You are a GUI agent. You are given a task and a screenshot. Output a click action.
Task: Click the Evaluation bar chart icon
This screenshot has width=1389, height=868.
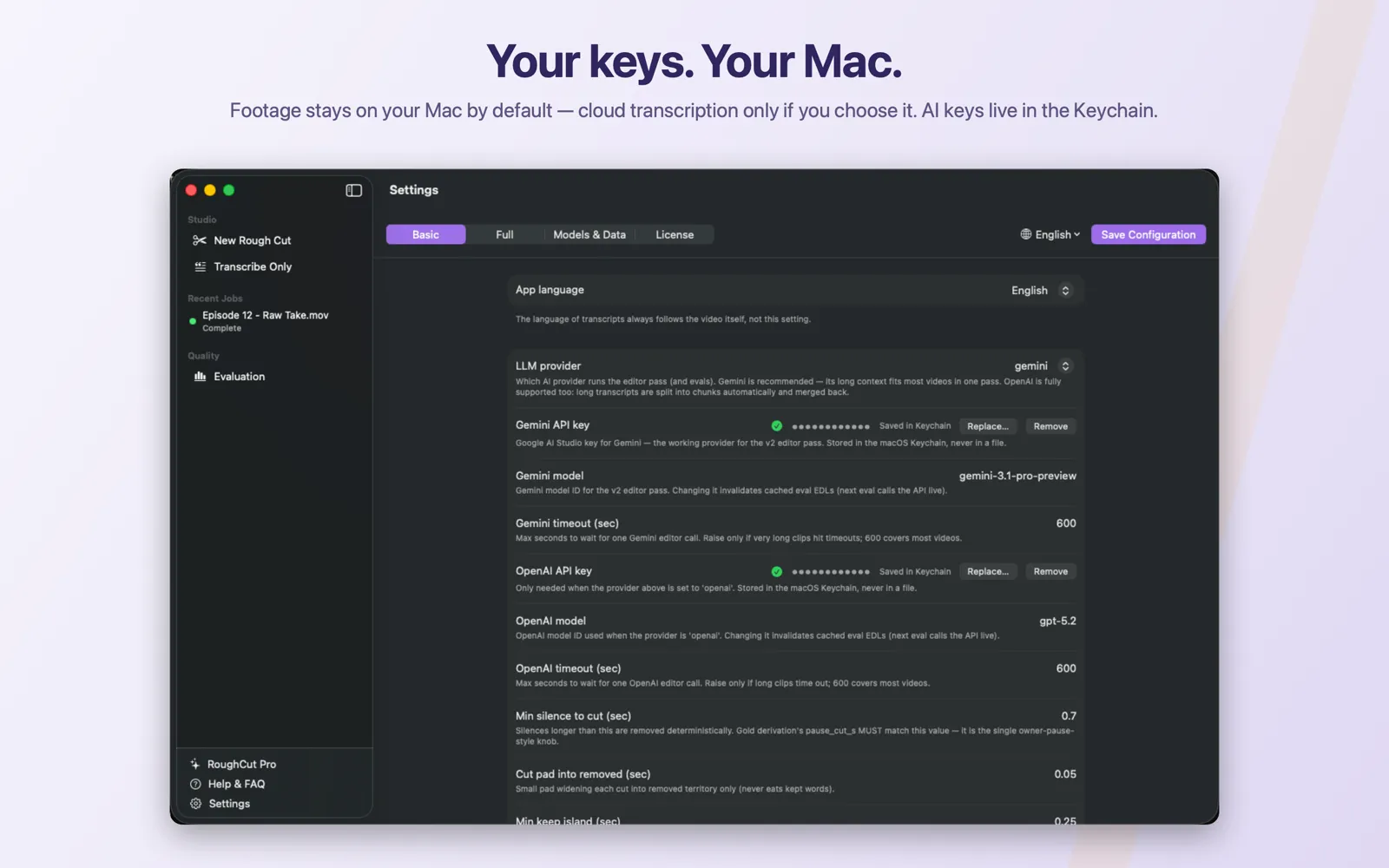(200, 376)
